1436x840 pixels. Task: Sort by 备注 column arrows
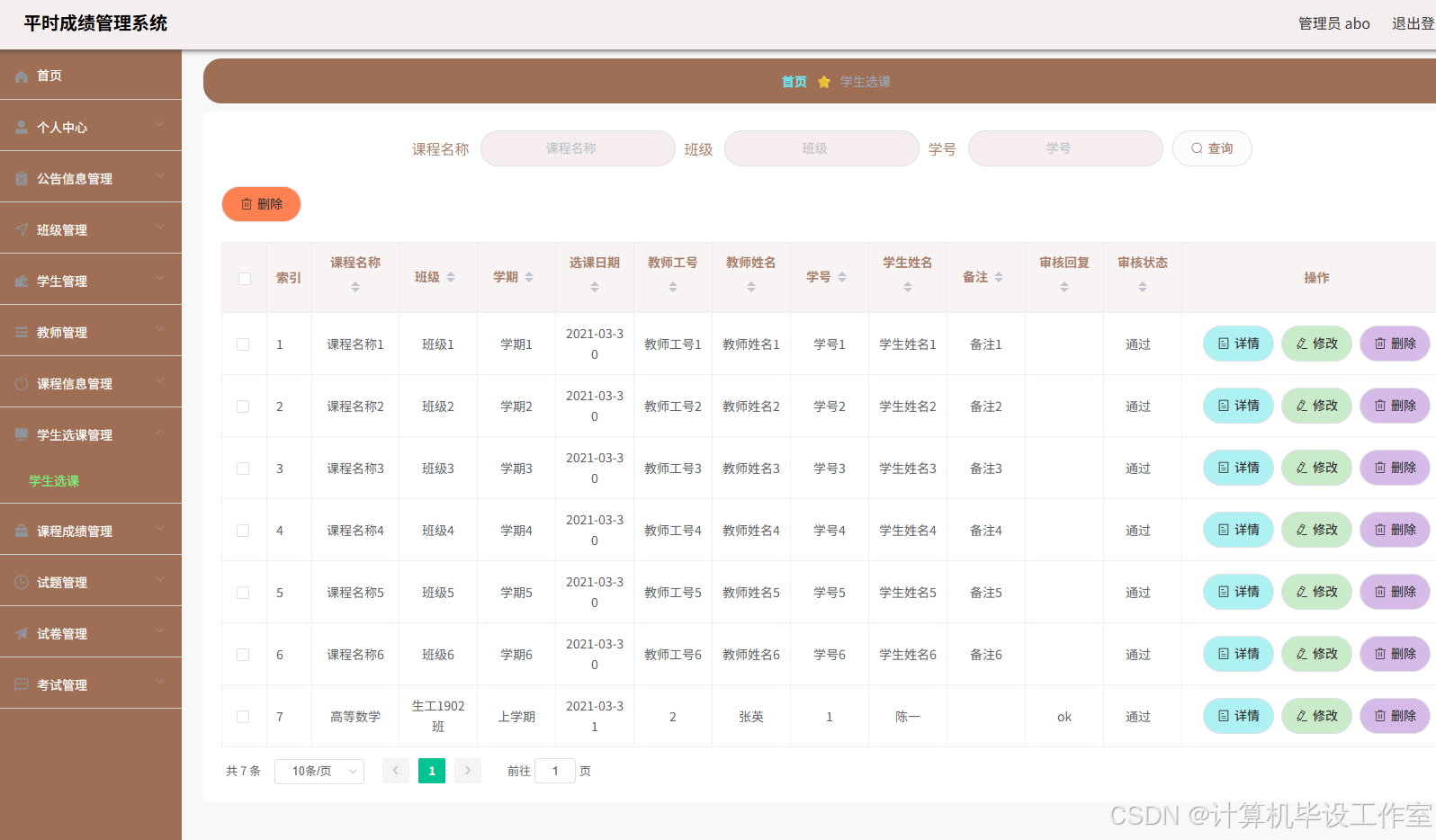click(999, 277)
